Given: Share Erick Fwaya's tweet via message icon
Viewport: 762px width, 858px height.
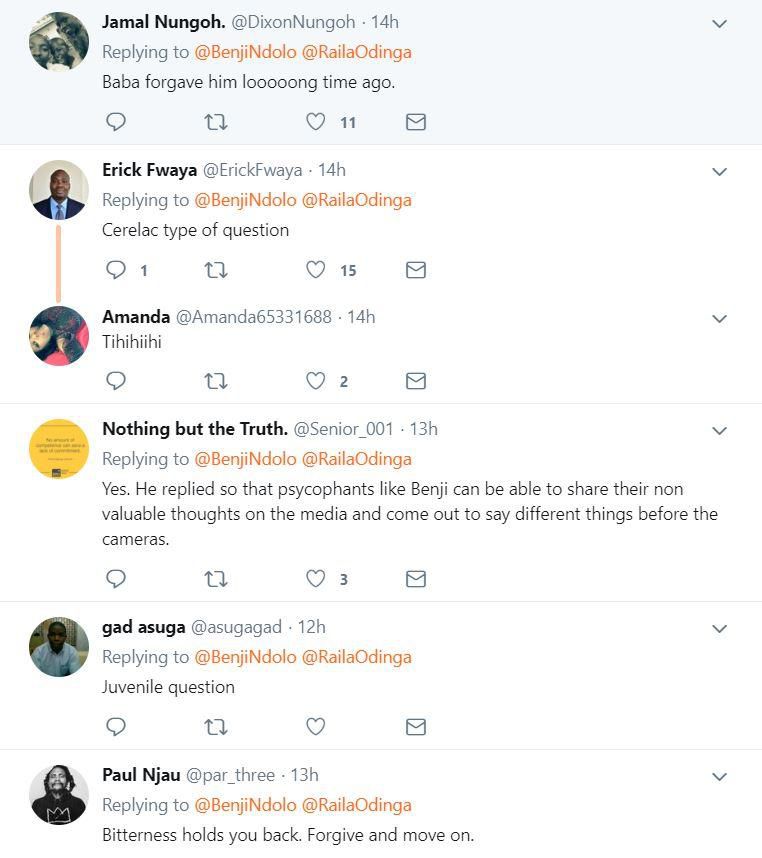Looking at the screenshot, I should (415, 268).
